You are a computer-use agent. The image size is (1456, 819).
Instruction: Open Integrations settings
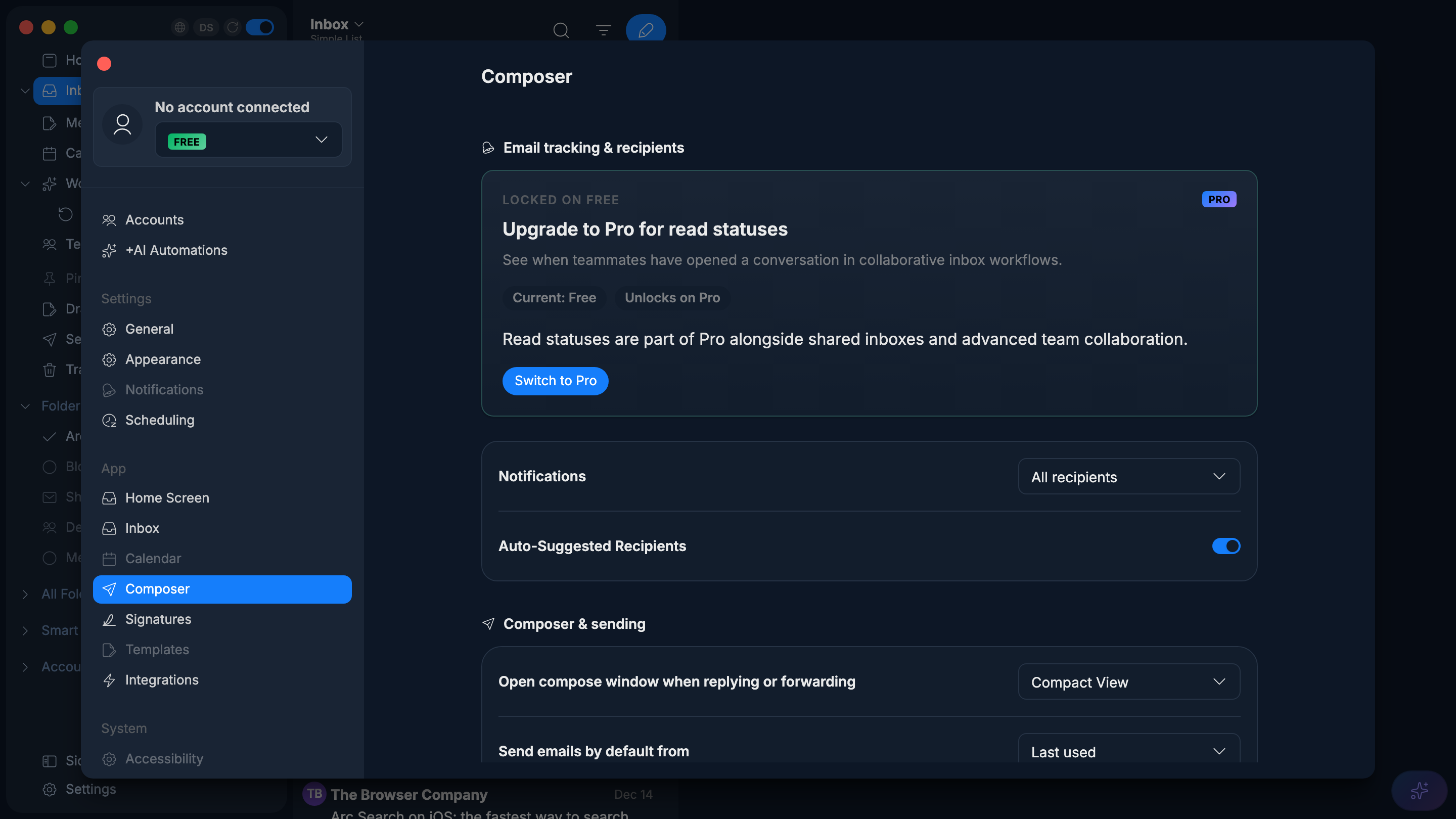(x=222, y=680)
